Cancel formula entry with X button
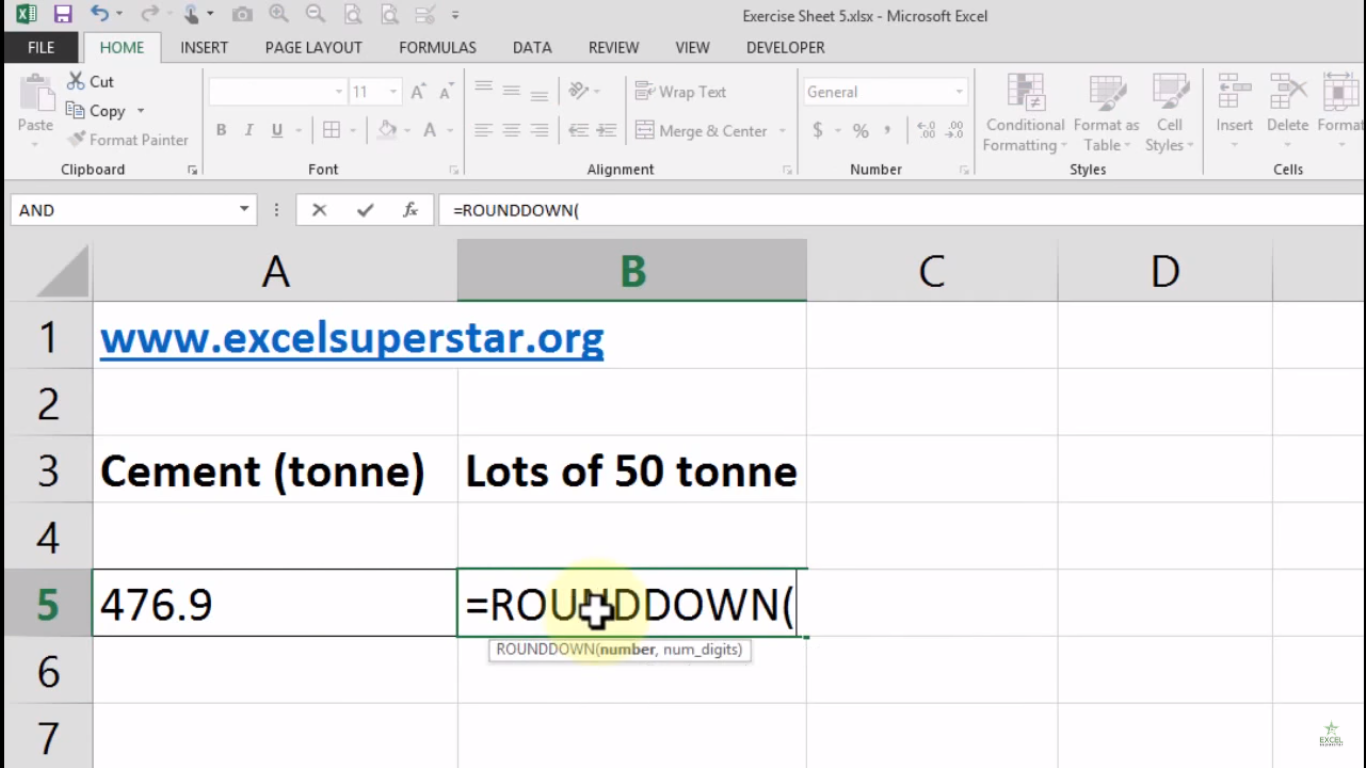Viewport: 1366px width, 768px height. tap(319, 210)
